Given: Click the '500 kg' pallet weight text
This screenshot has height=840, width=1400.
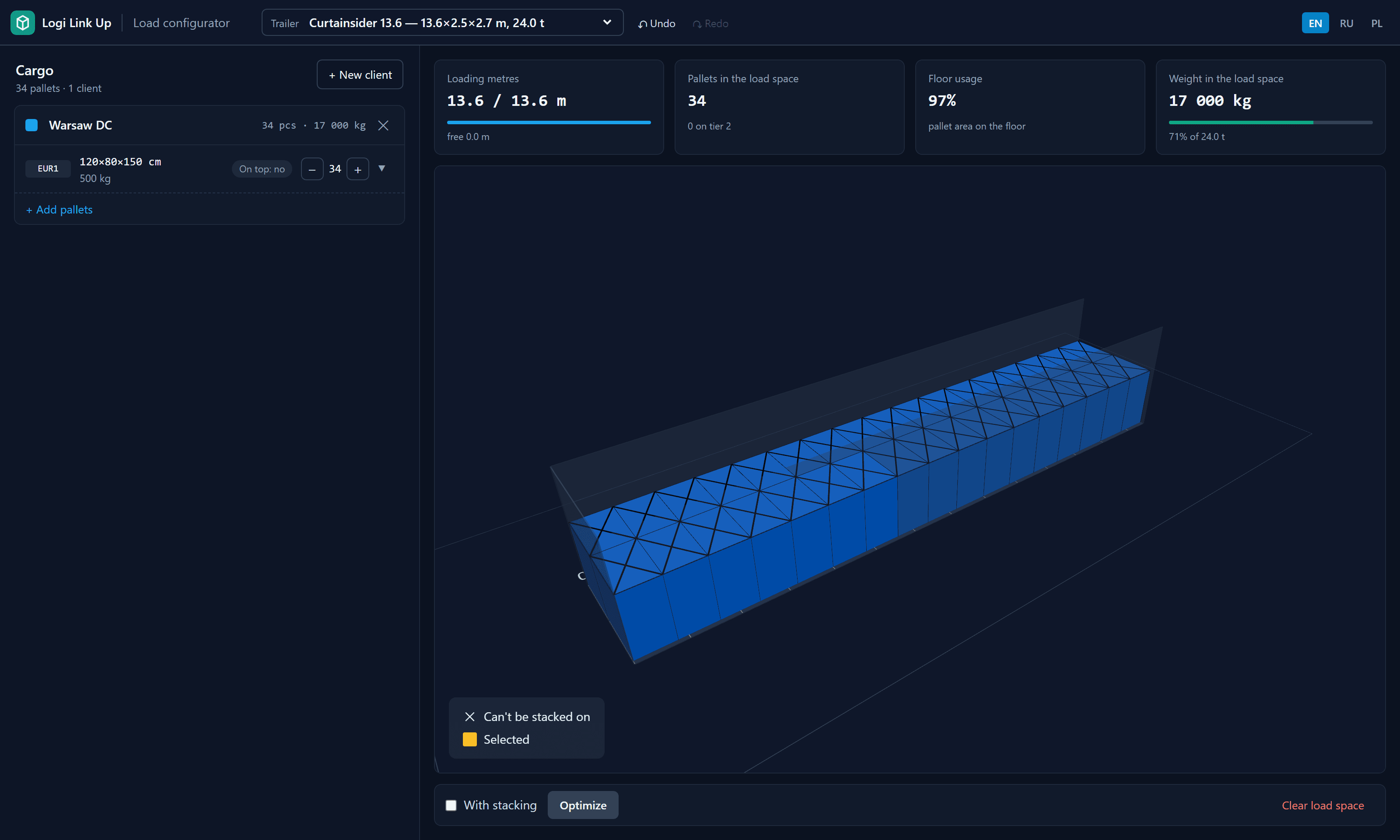Looking at the screenshot, I should click(x=95, y=178).
